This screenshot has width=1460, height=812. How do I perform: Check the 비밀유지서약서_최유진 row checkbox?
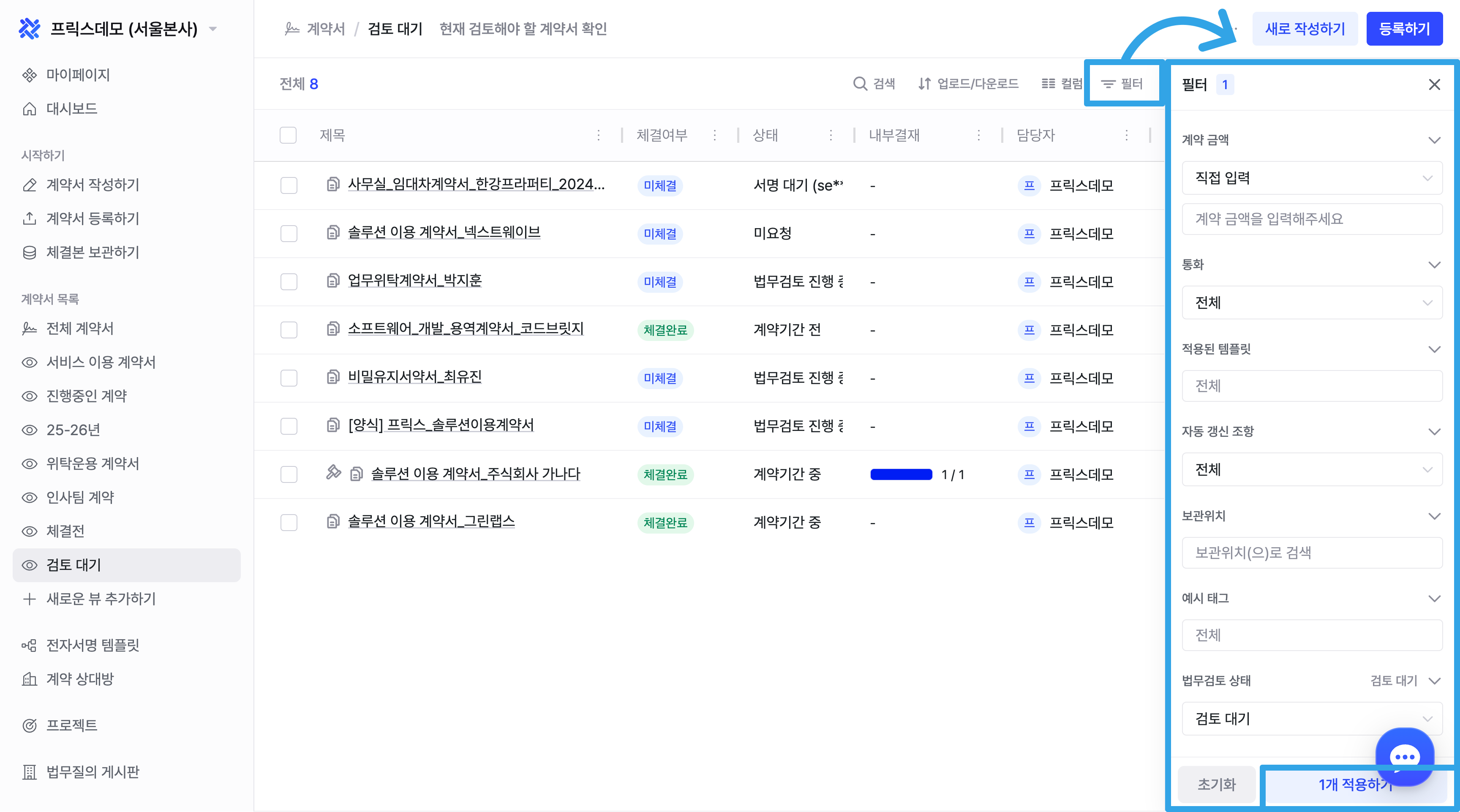tap(289, 377)
